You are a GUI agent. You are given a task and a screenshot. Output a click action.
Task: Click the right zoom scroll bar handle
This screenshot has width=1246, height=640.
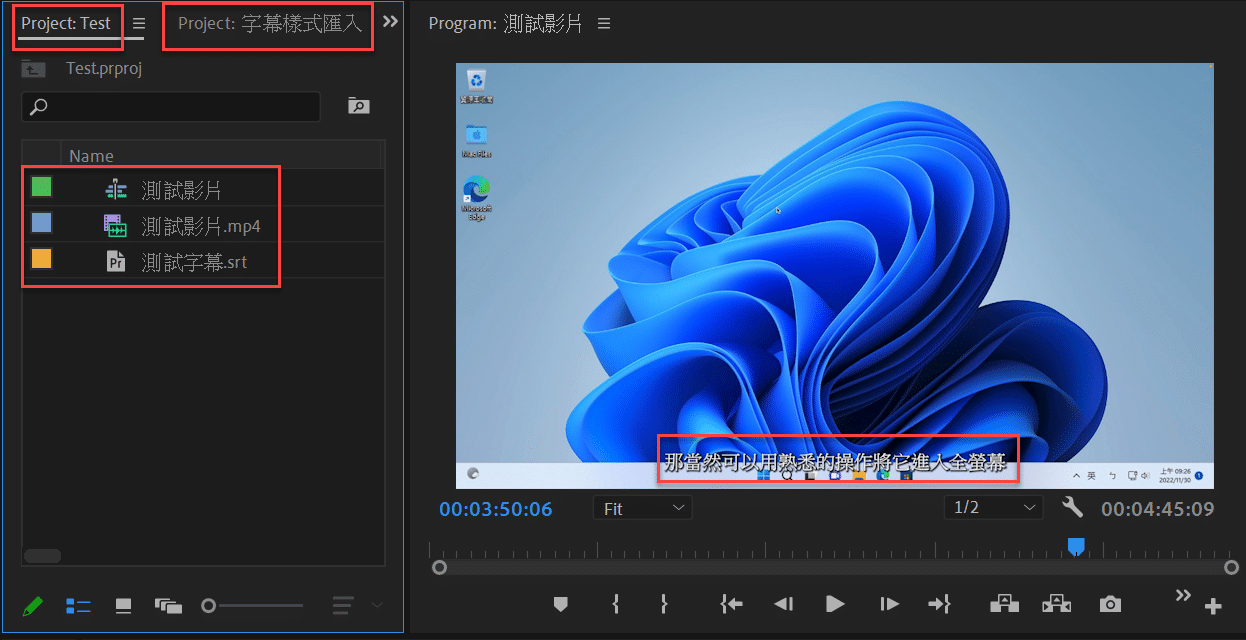[x=1231, y=567]
